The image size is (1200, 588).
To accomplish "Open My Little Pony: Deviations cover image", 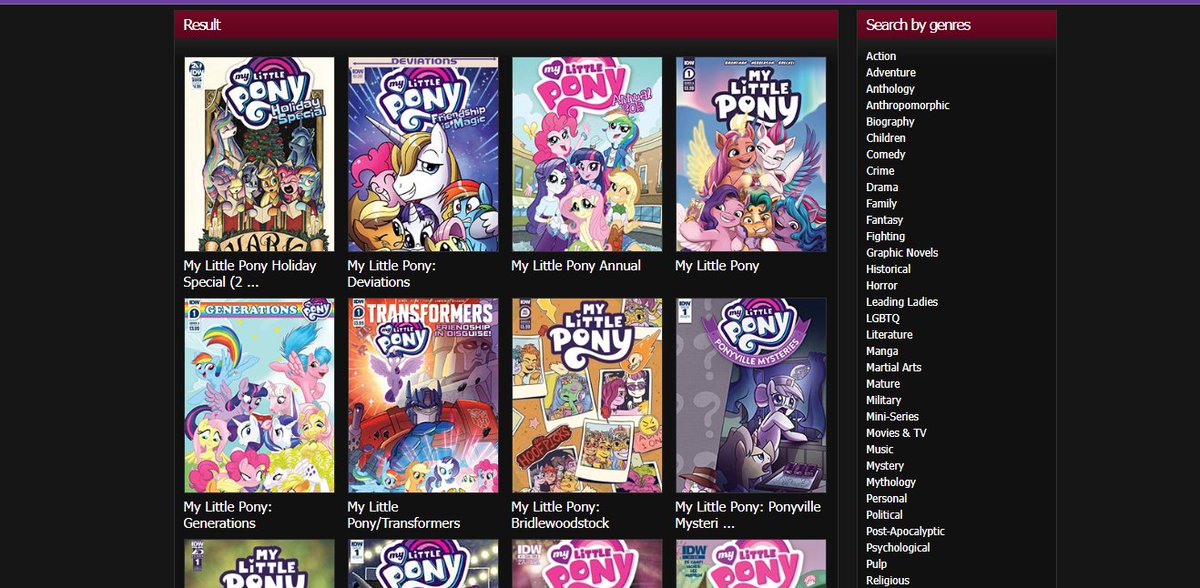I will (x=423, y=154).
